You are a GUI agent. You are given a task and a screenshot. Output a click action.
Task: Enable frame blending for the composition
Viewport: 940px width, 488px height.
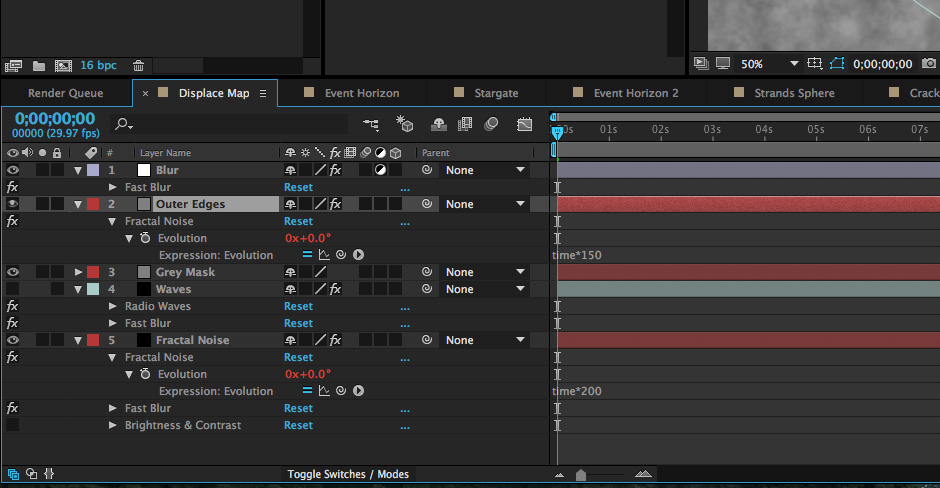[465, 124]
